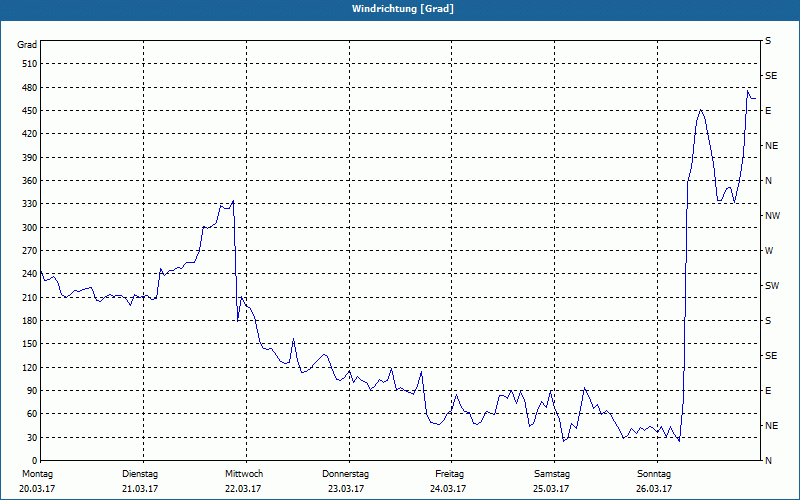Select the date "21.03.17"
Viewport: 800px width, 500px height.
pyautogui.click(x=140, y=489)
